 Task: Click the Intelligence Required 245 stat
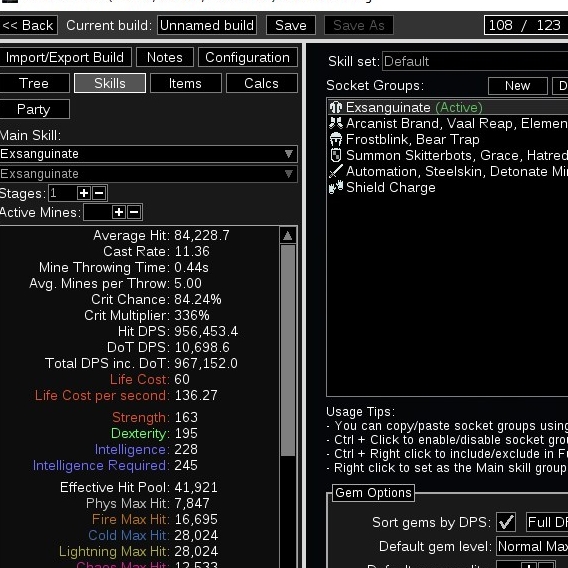click(x=115, y=465)
